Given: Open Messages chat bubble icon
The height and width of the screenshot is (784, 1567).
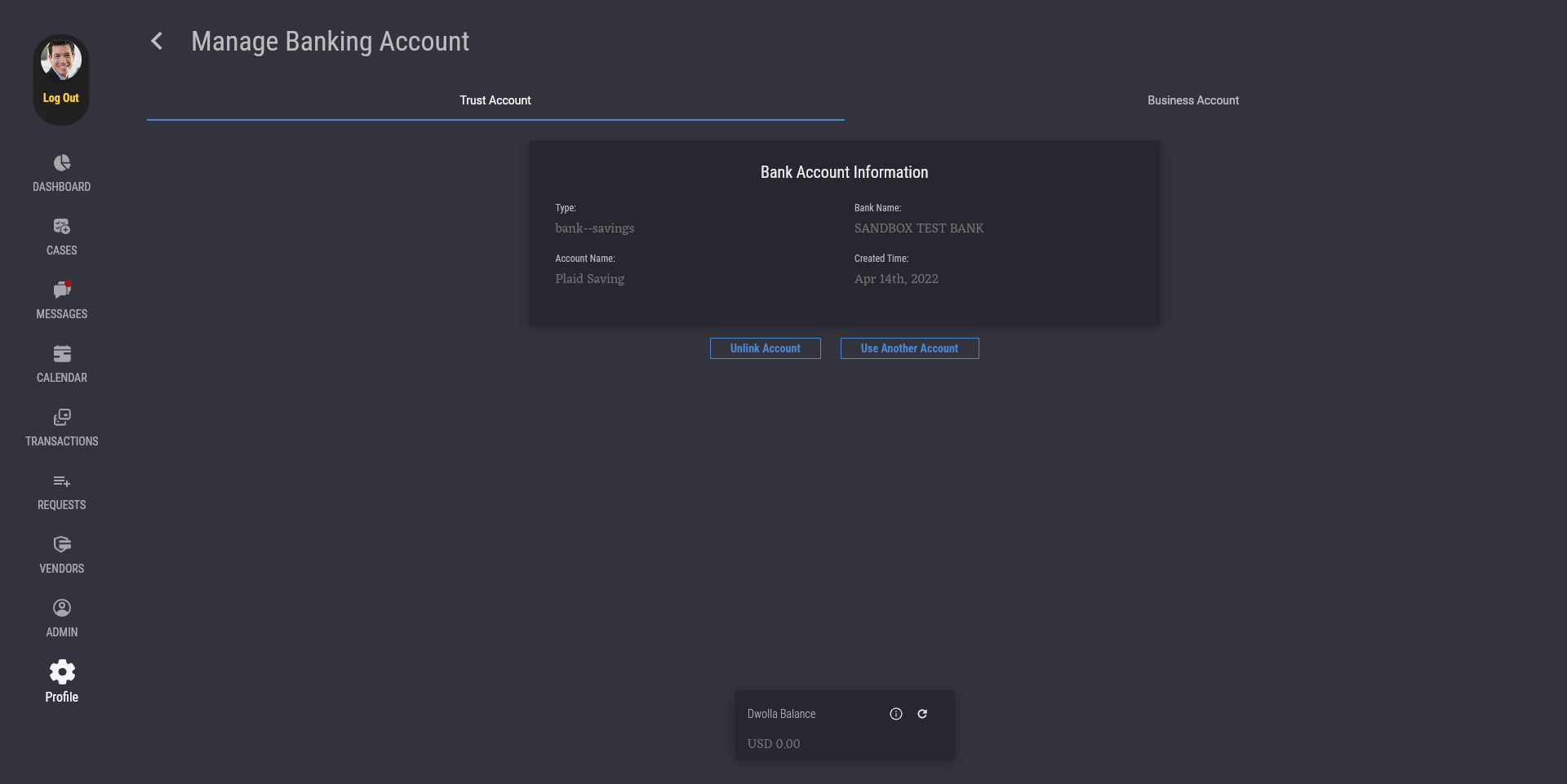Looking at the screenshot, I should (62, 290).
